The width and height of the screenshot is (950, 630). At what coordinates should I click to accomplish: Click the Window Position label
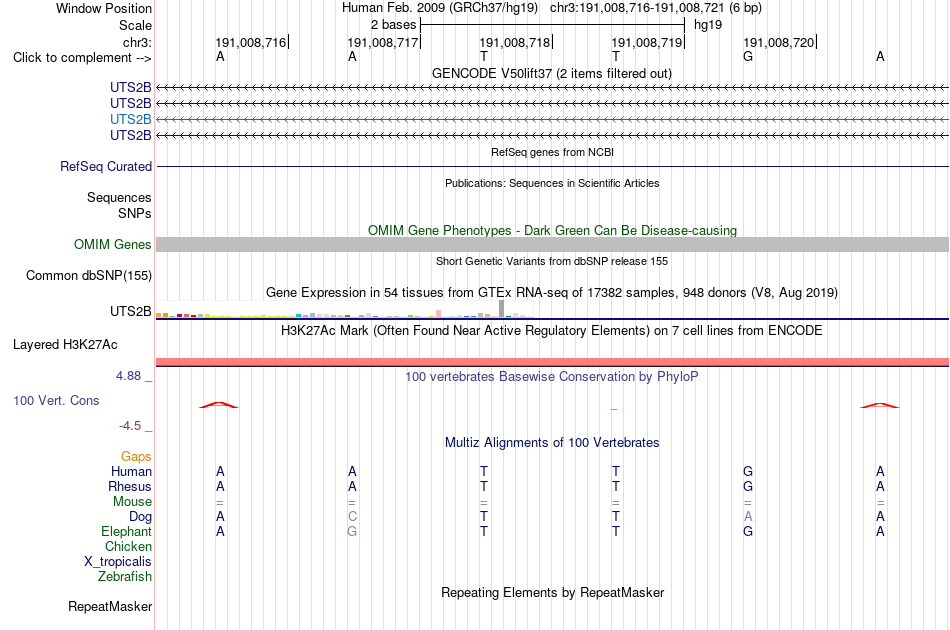(x=104, y=8)
